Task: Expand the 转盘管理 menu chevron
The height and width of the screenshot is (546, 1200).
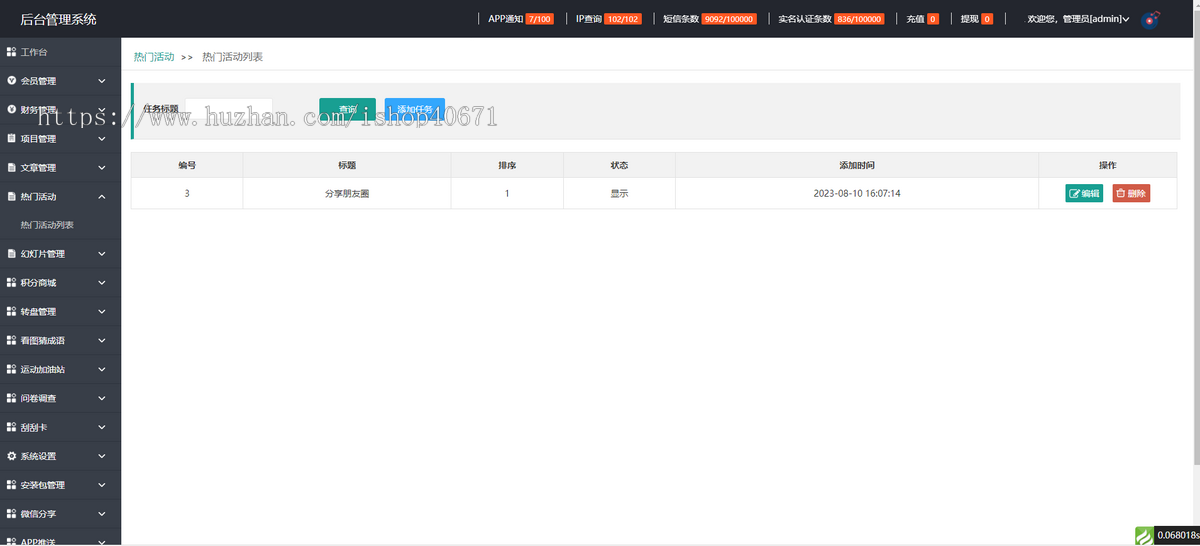Action: point(102,312)
